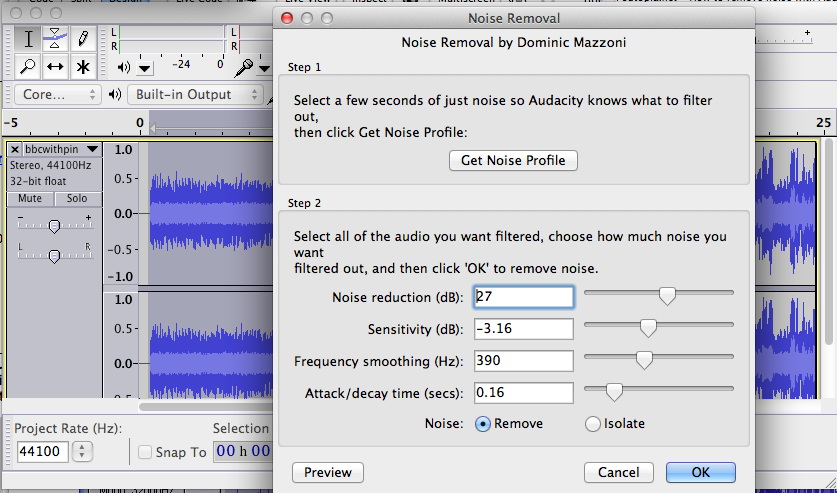Select the Isolate noise radio button
837x493 pixels.
[x=593, y=423]
